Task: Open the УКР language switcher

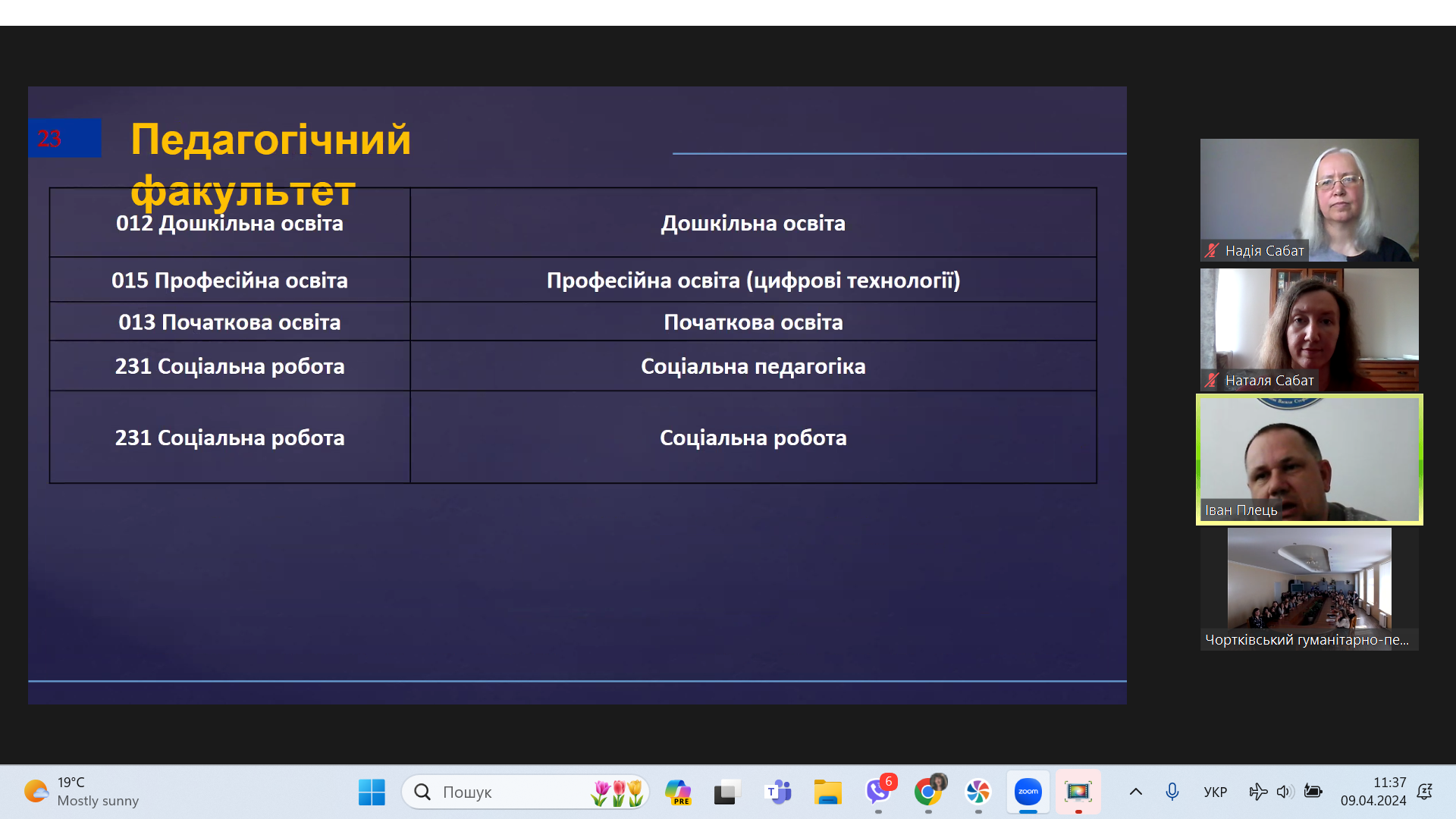Action: (x=1215, y=792)
